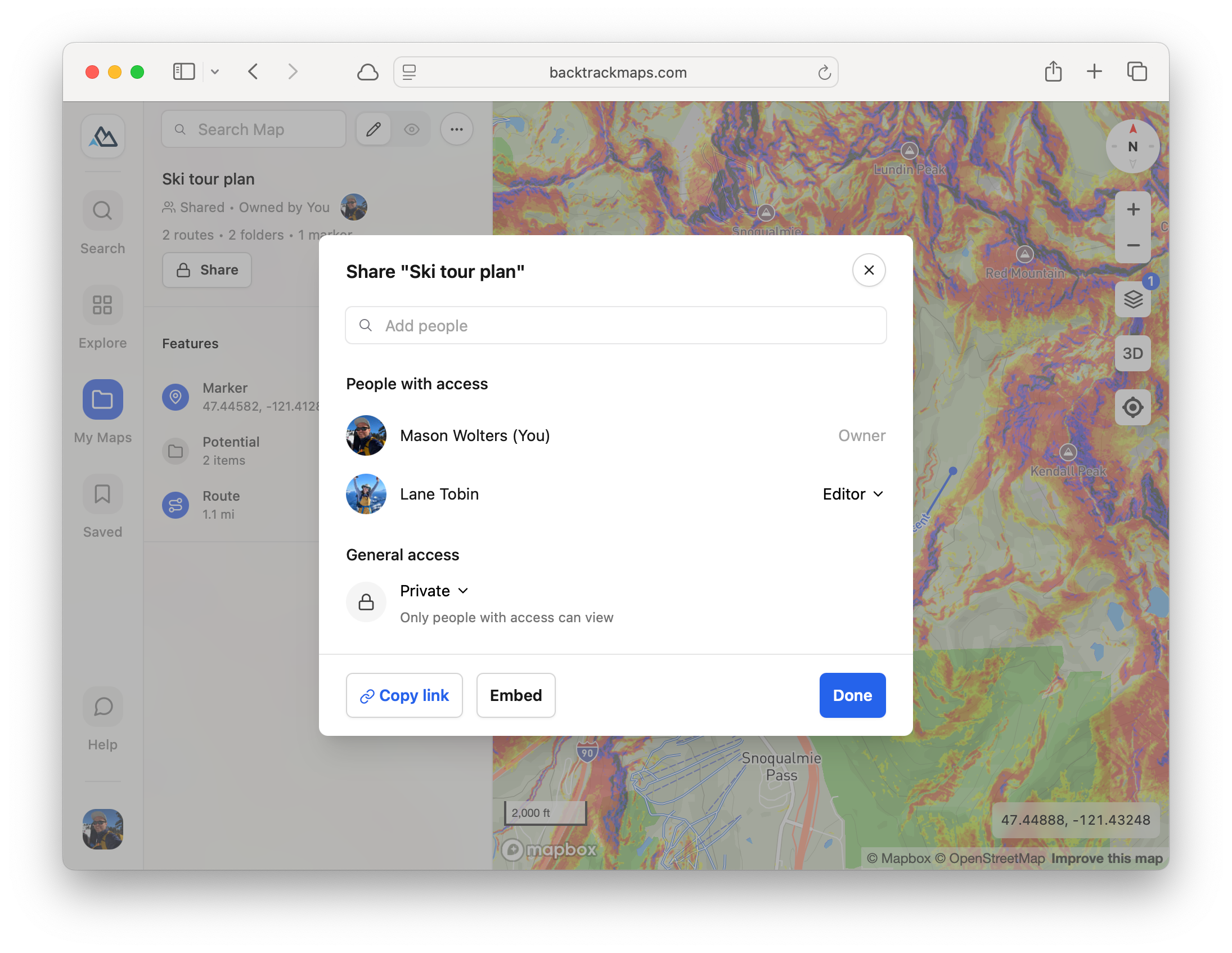Switch to pencil edit mode
1232x953 pixels.
click(x=373, y=129)
